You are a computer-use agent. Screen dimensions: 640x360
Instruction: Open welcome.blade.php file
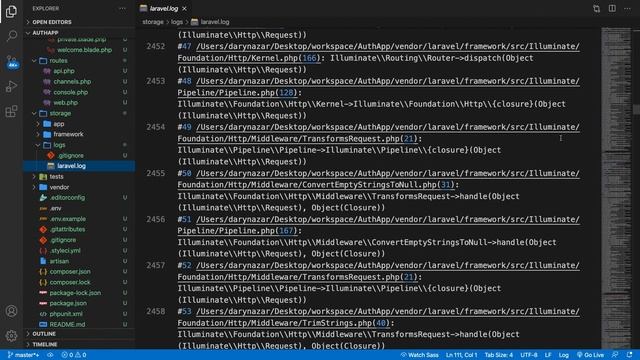[84, 50]
